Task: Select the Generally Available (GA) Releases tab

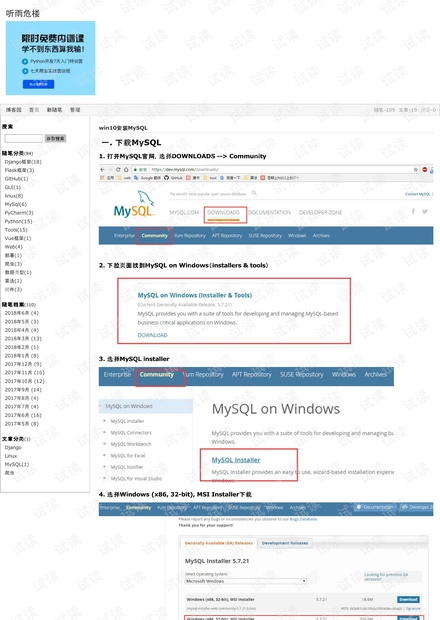Action: point(218,543)
